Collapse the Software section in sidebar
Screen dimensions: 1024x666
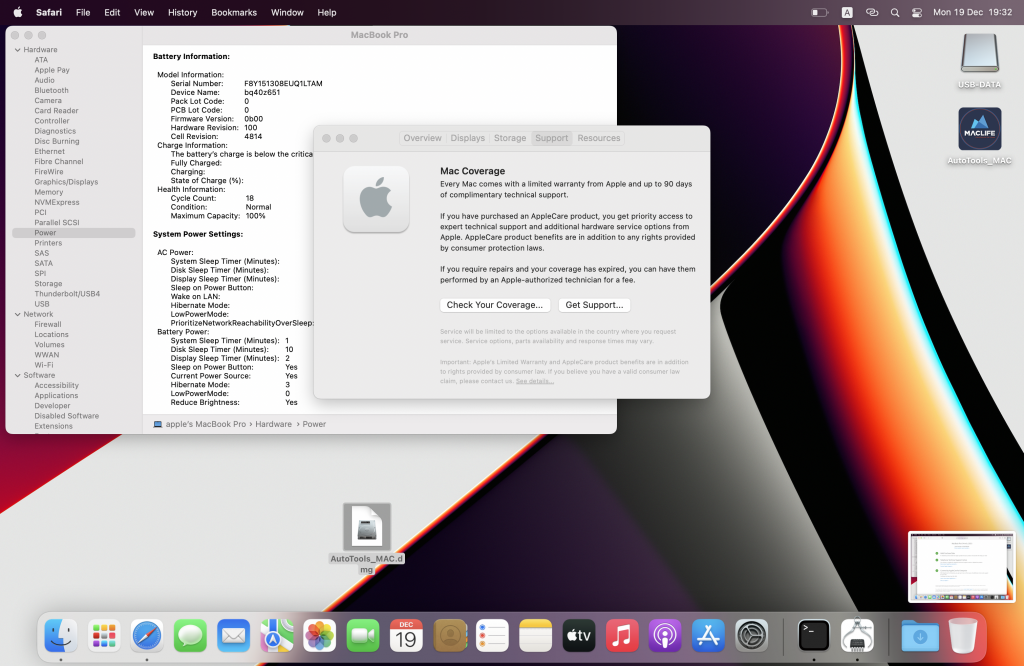pyautogui.click(x=18, y=375)
